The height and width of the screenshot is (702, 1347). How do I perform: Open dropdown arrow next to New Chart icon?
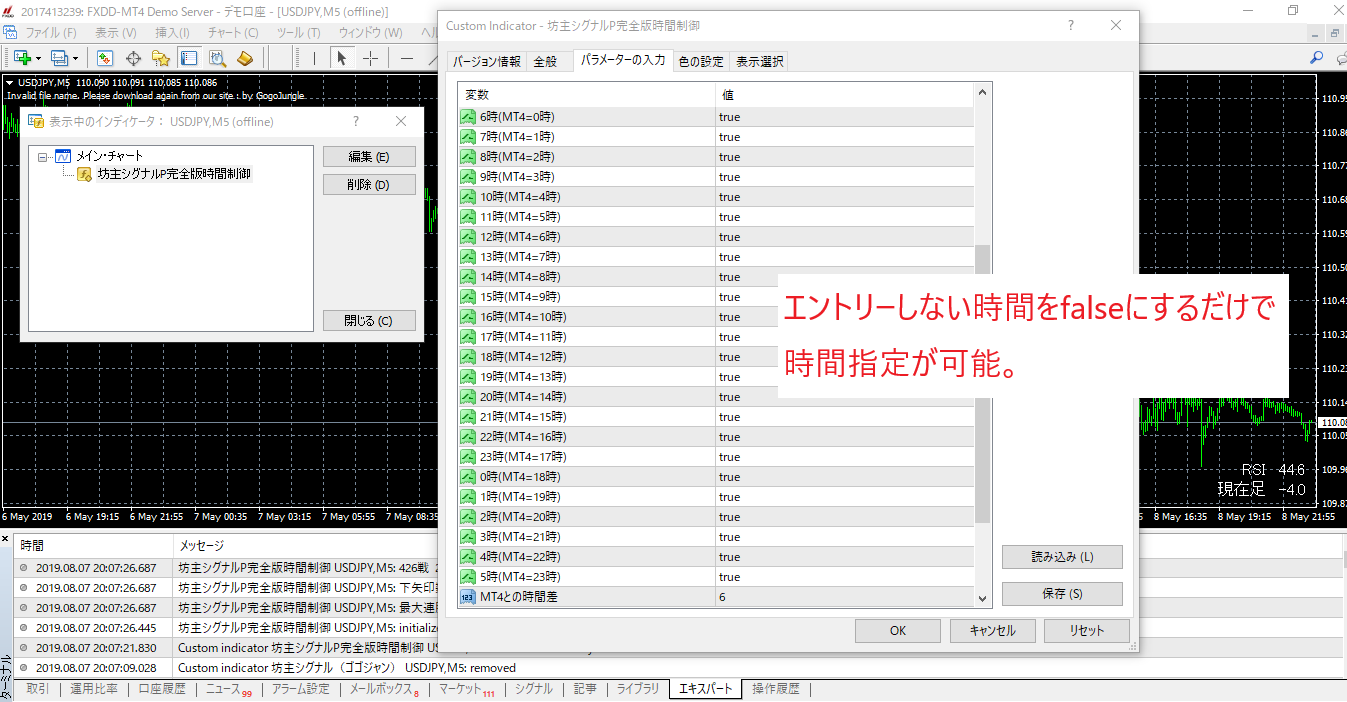(x=38, y=59)
